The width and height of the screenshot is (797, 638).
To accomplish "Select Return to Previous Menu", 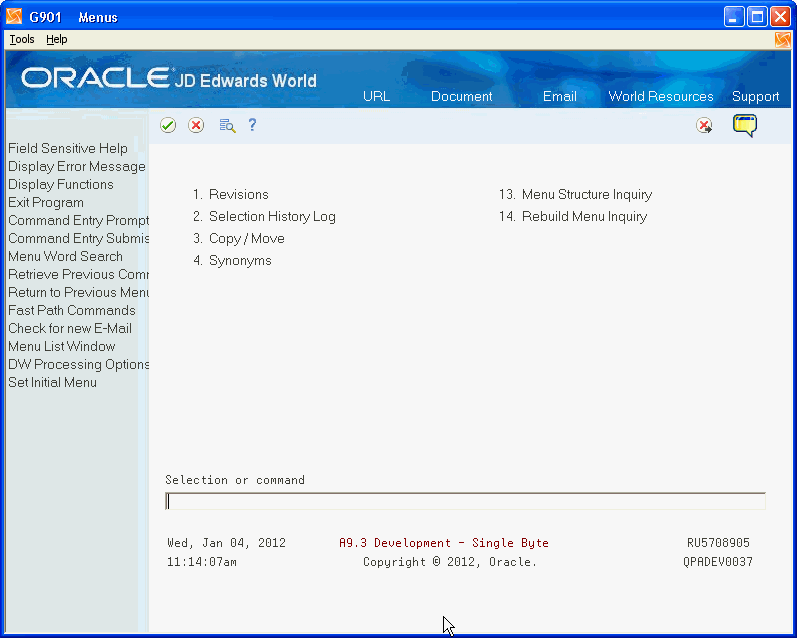I will (78, 292).
